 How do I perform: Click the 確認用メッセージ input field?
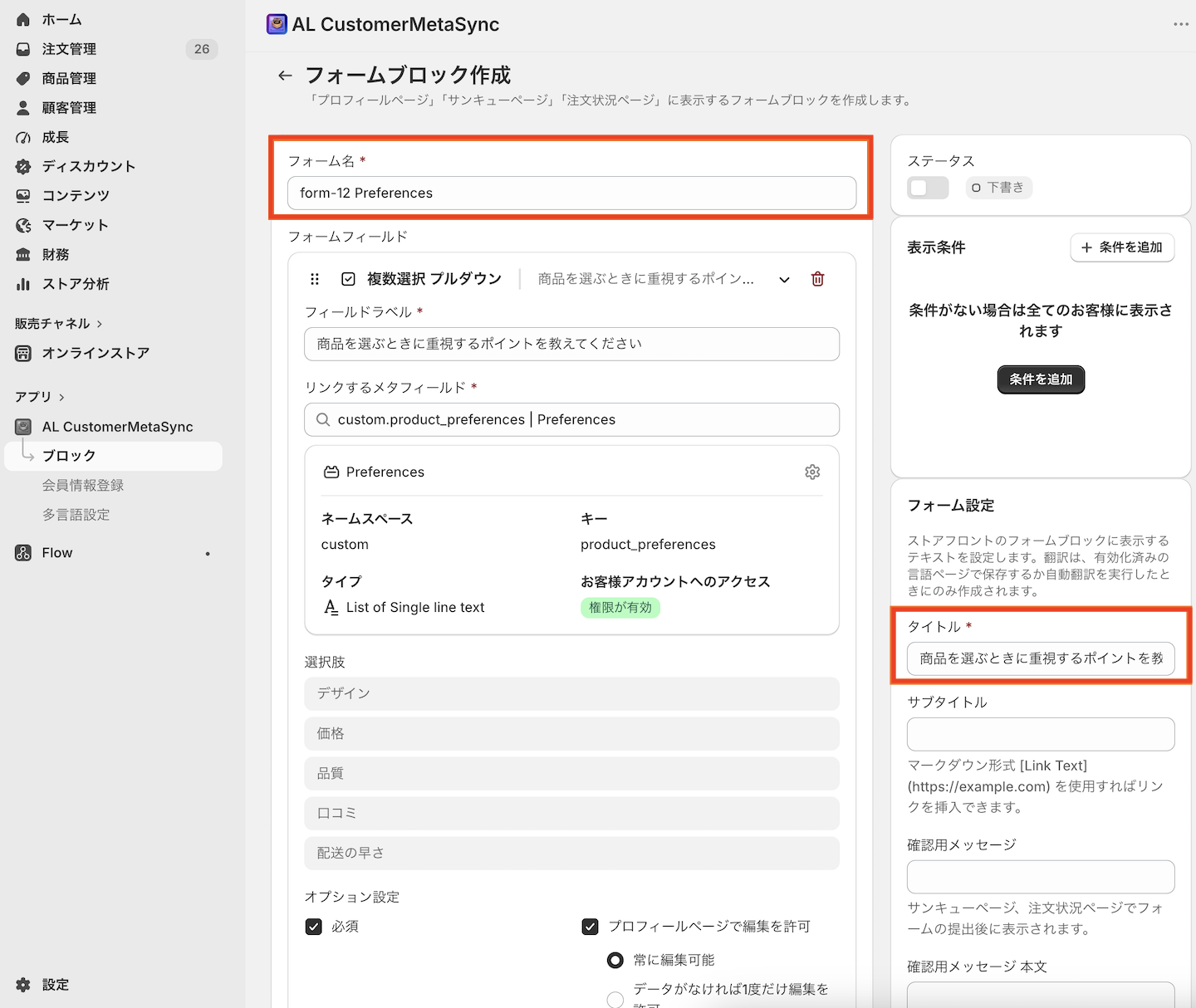point(1041,877)
